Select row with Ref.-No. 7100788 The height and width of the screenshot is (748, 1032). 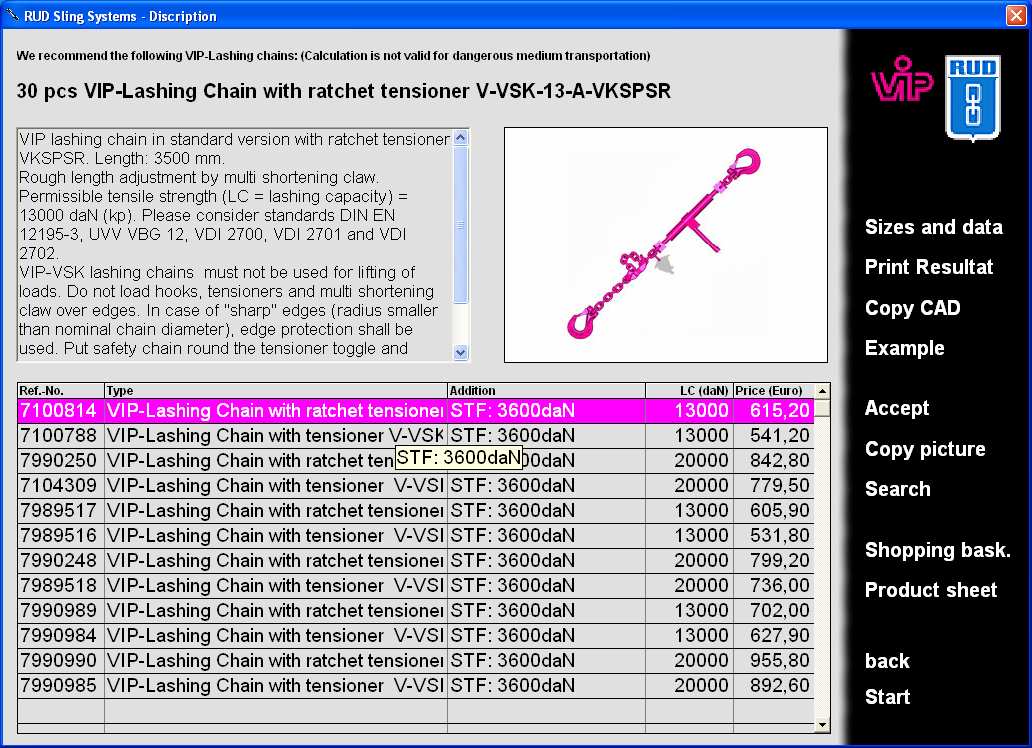(416, 436)
